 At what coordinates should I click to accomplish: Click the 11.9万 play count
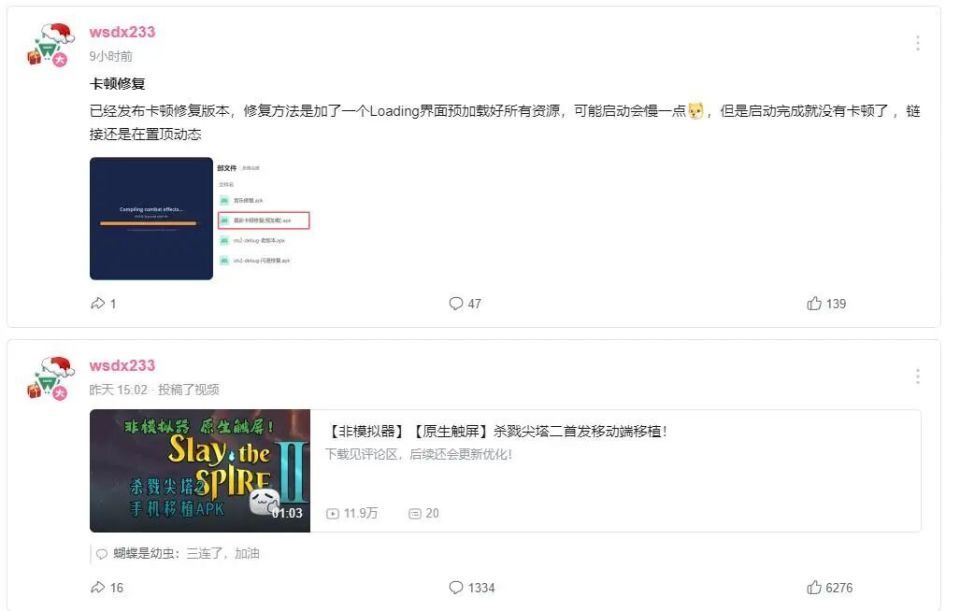352,513
